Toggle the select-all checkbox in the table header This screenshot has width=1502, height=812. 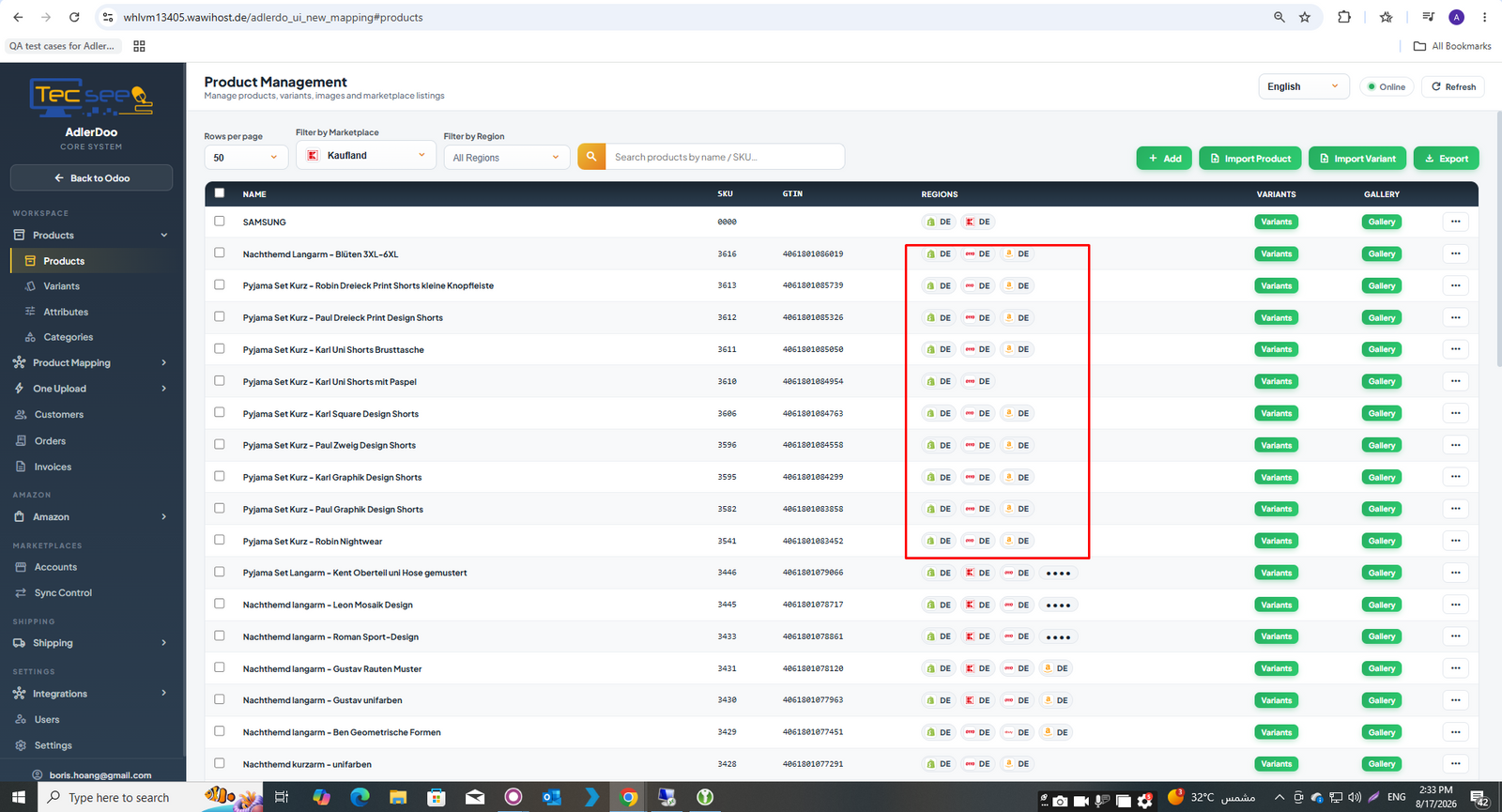pyautogui.click(x=220, y=192)
